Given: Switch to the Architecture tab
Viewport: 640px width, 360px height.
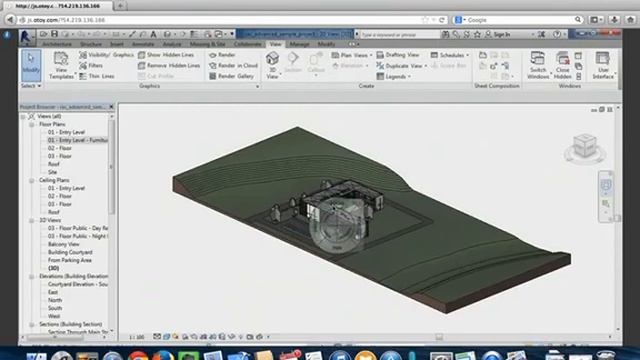Looking at the screenshot, I should pos(57,44).
